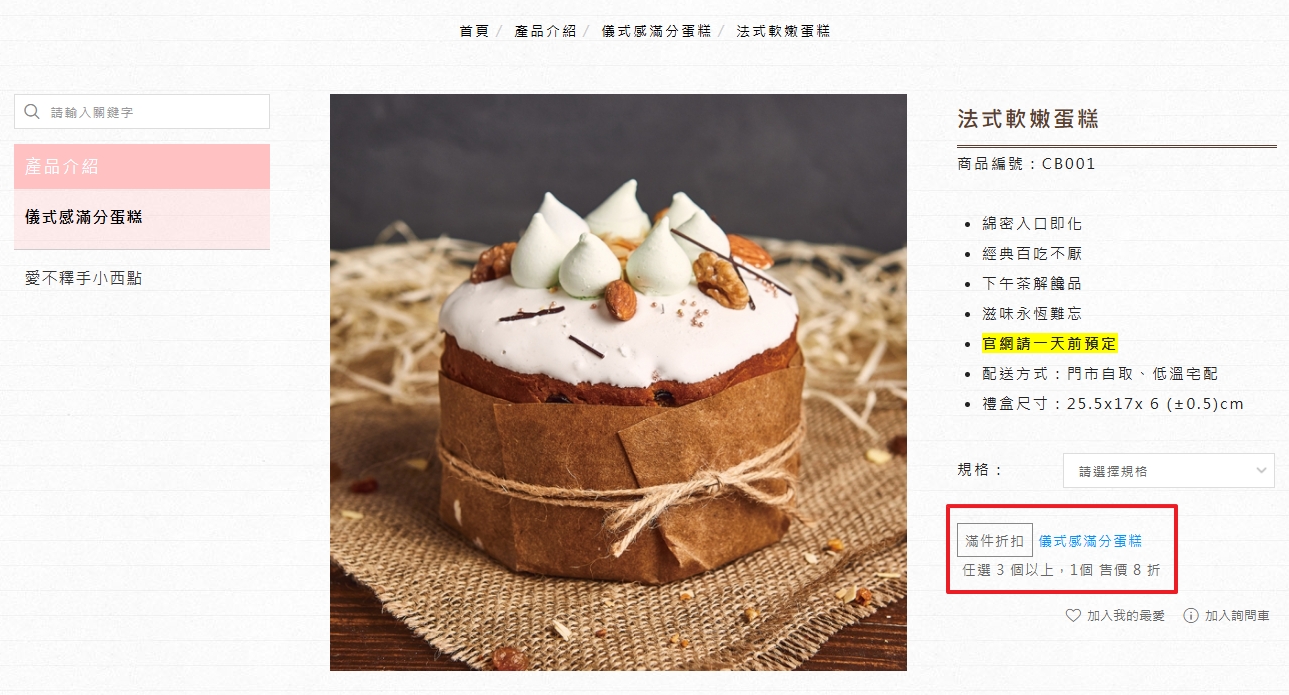Click 法式軟嫩蛋糕 in the breadcrumb
Viewport: 1289px width, 695px height.
[x=783, y=31]
